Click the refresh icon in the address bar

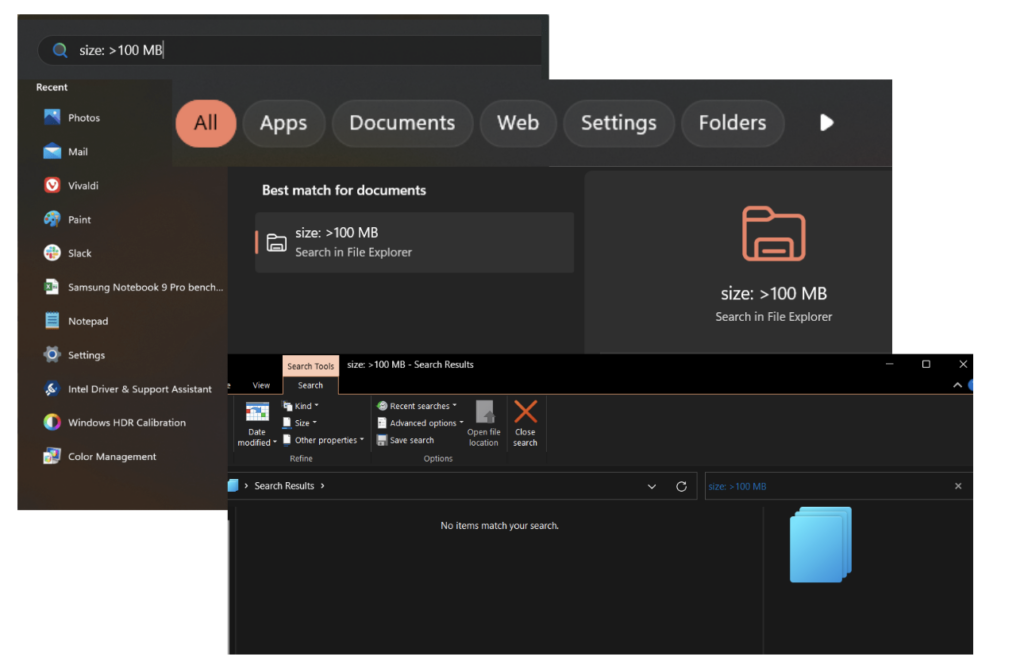coord(682,486)
